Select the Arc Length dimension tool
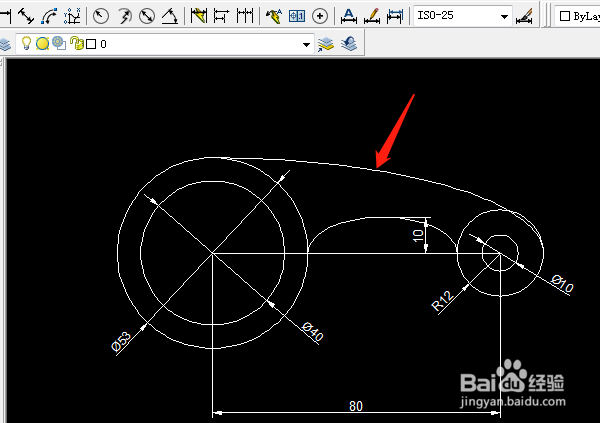600x423 pixels. (49, 16)
